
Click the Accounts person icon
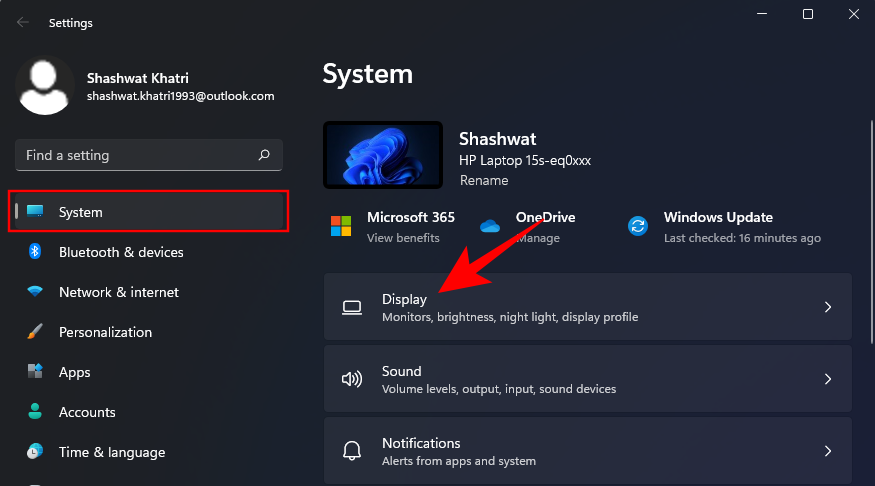35,412
